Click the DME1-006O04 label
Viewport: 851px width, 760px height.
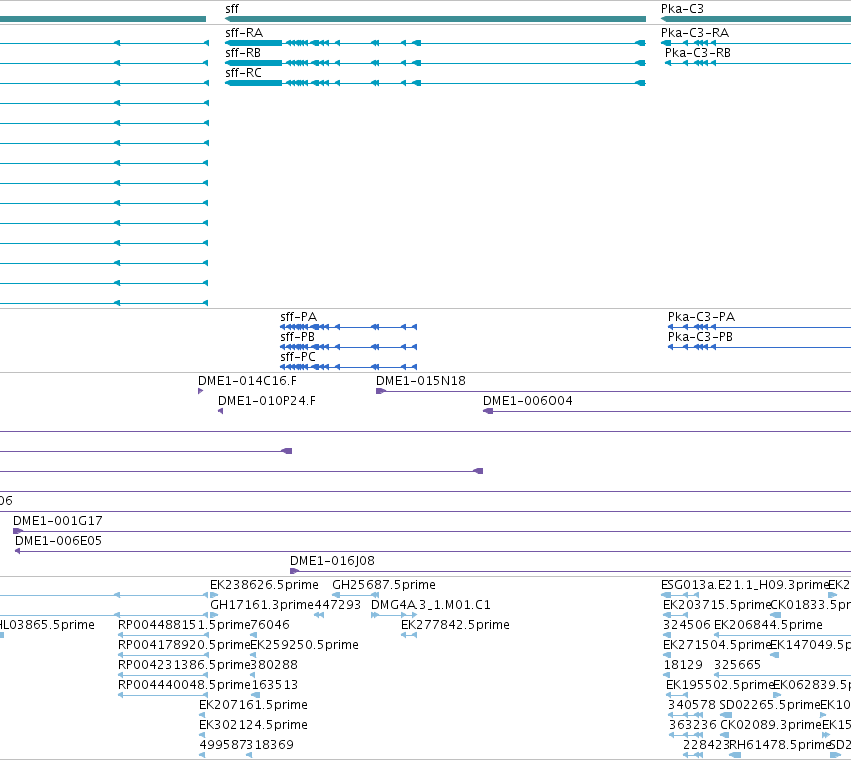click(528, 401)
